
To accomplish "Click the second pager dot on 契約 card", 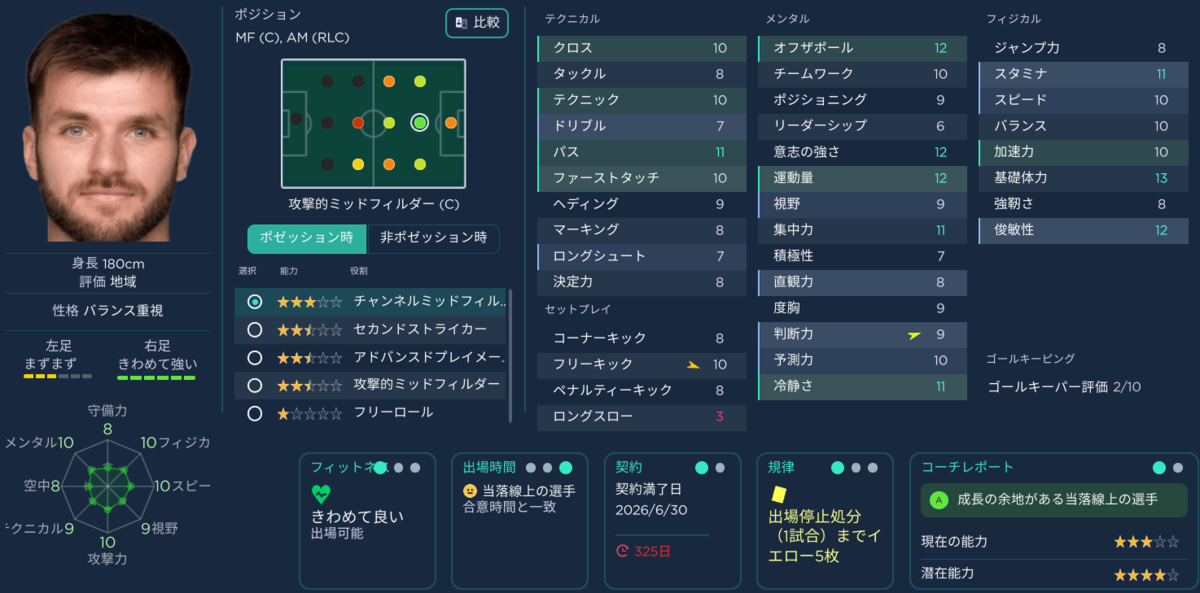I will (718, 467).
